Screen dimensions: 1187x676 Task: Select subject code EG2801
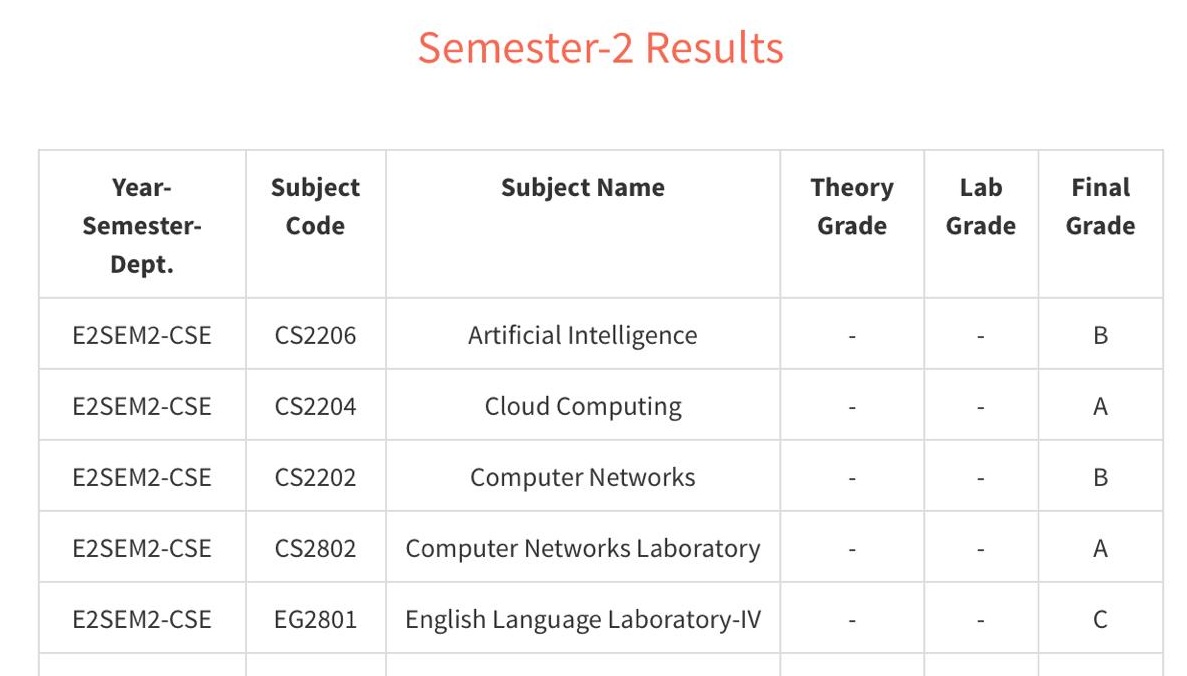coord(316,619)
